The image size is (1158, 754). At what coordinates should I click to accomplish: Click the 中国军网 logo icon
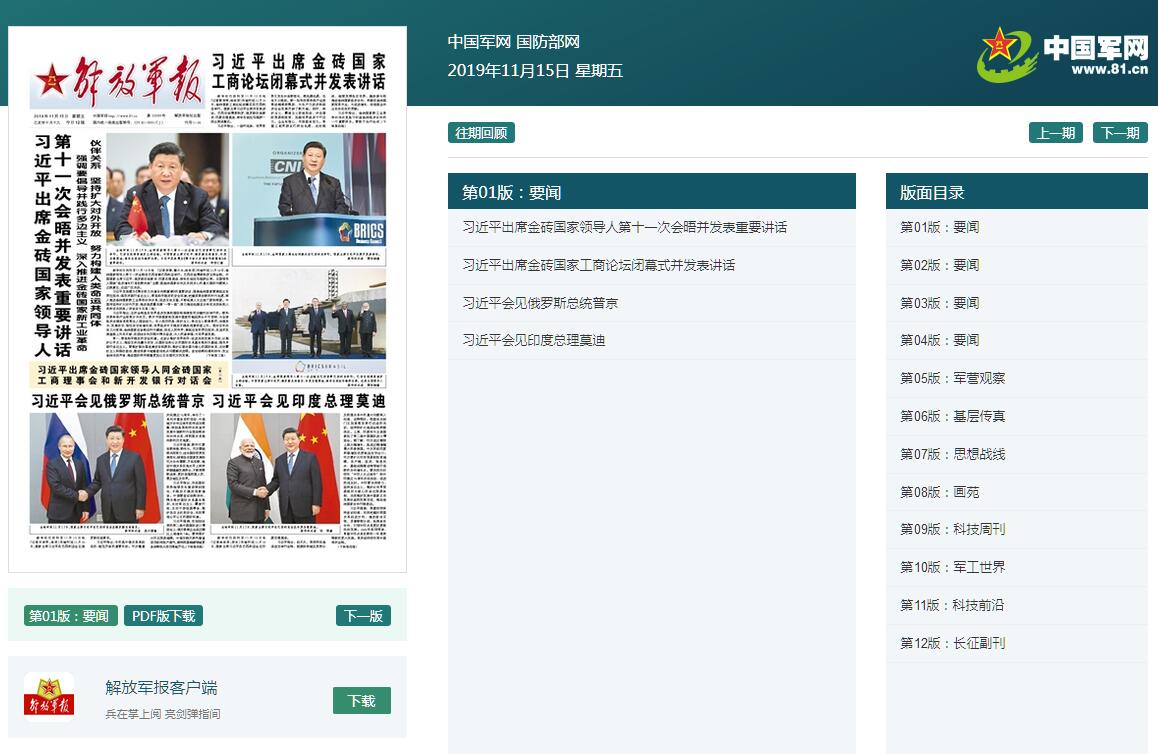point(1062,54)
